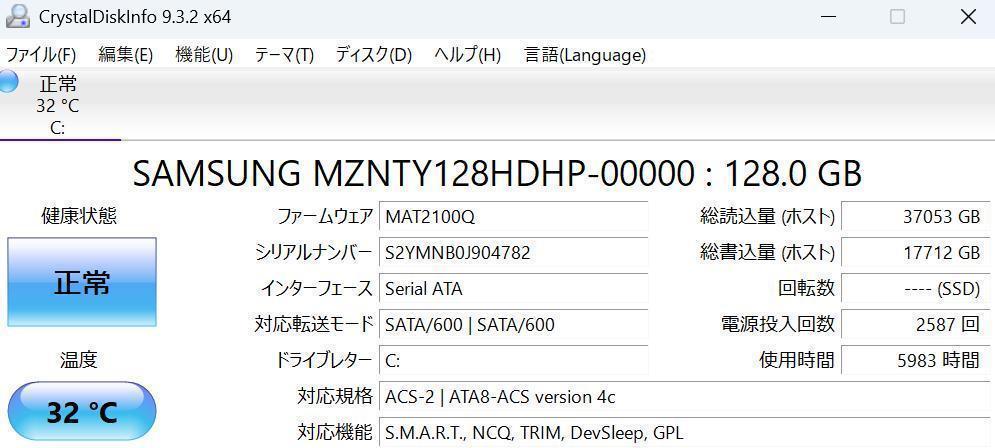Open the 言語(Language) menu

point(585,55)
